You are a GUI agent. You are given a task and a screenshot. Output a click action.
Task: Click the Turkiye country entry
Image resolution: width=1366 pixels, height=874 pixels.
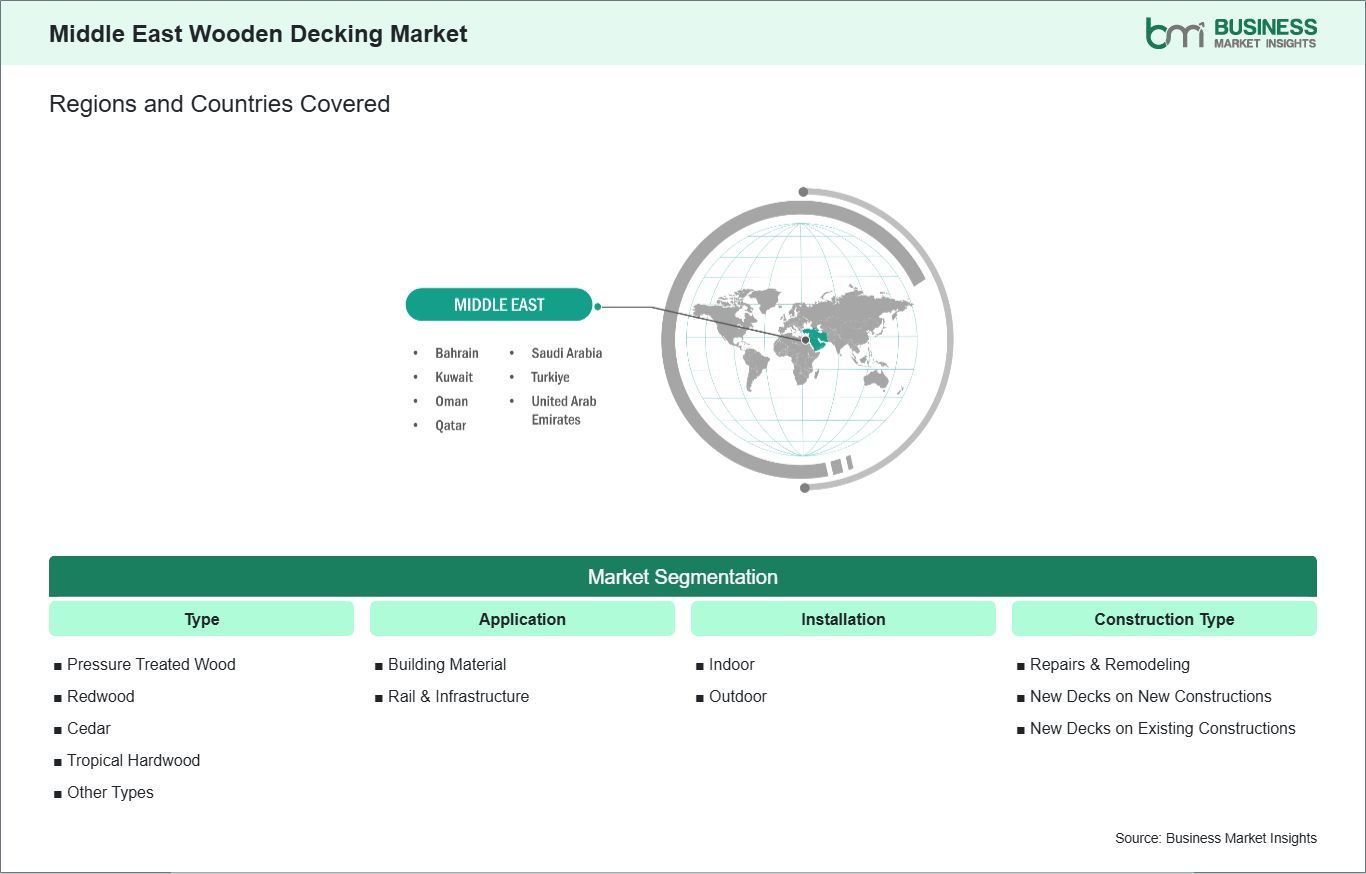pos(550,377)
